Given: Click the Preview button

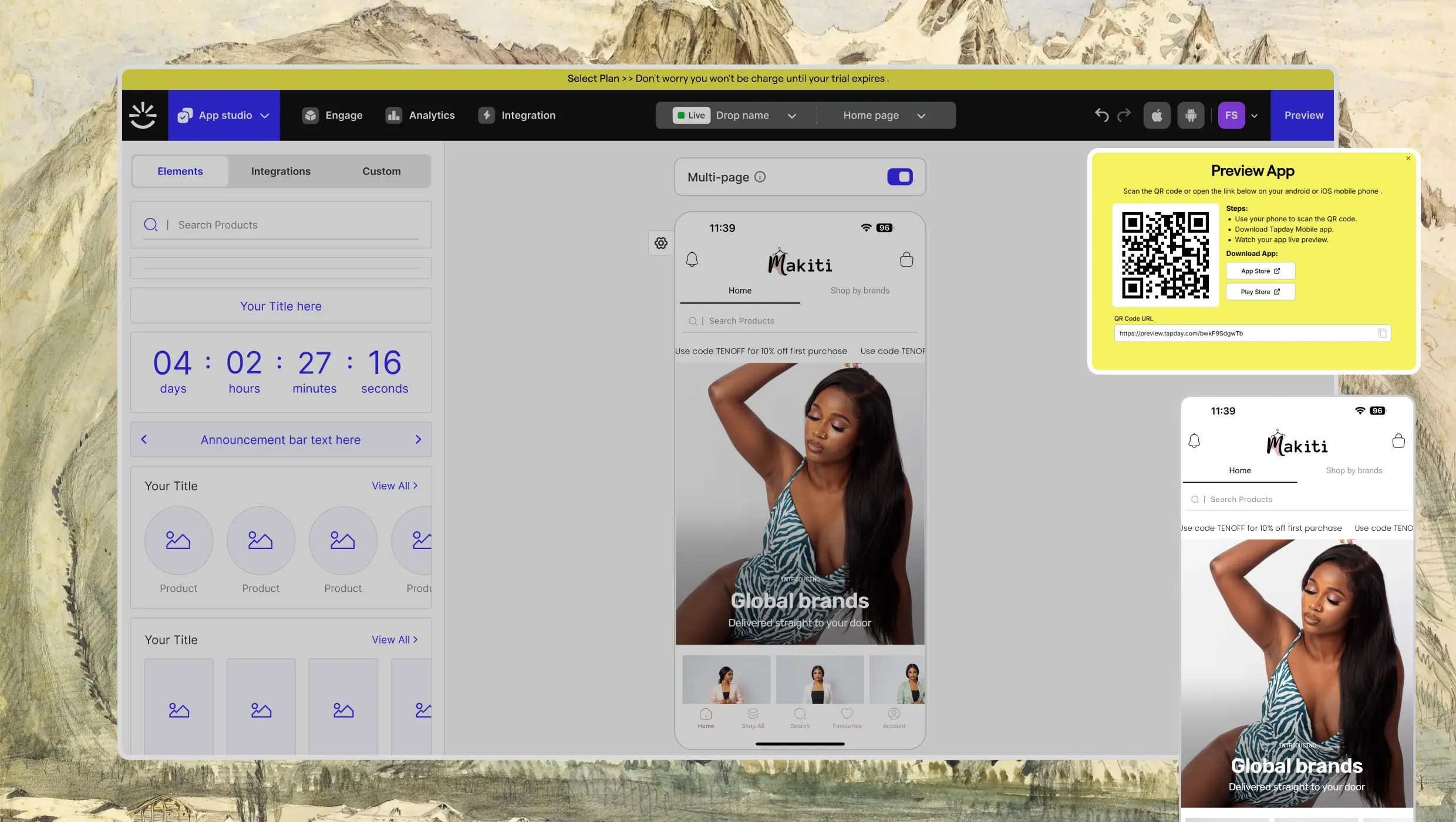Looking at the screenshot, I should coord(1303,115).
